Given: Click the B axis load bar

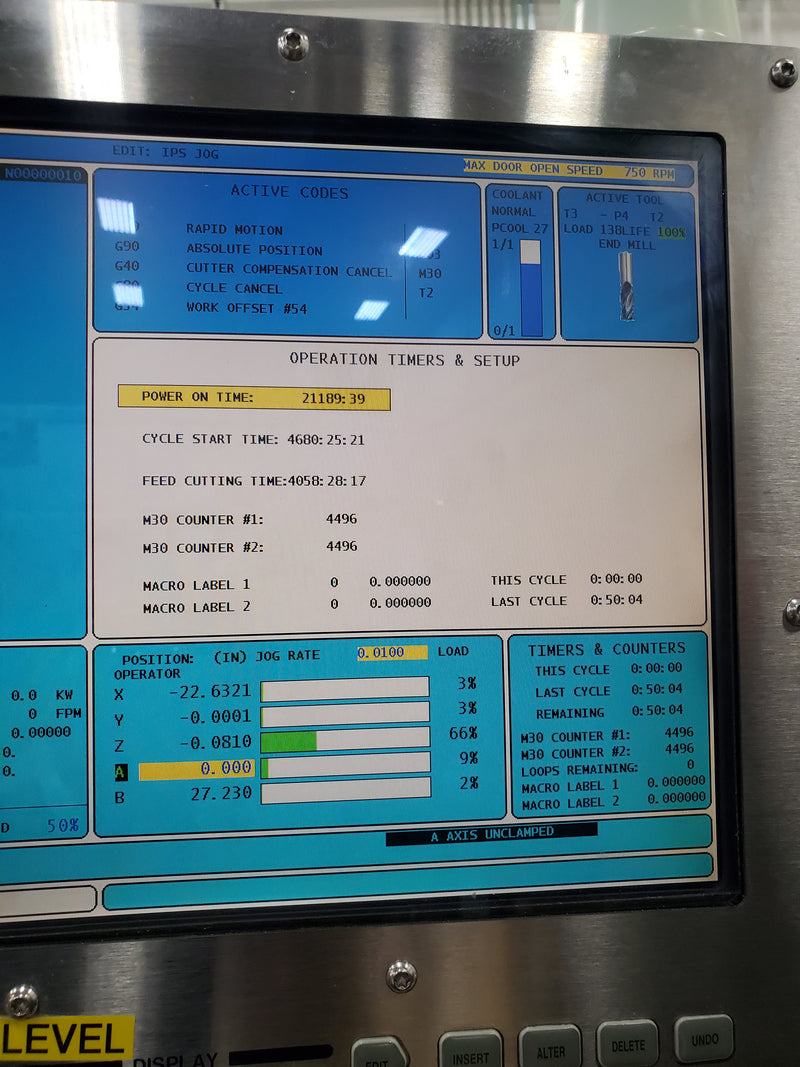Looking at the screenshot, I should pyautogui.click(x=346, y=790).
